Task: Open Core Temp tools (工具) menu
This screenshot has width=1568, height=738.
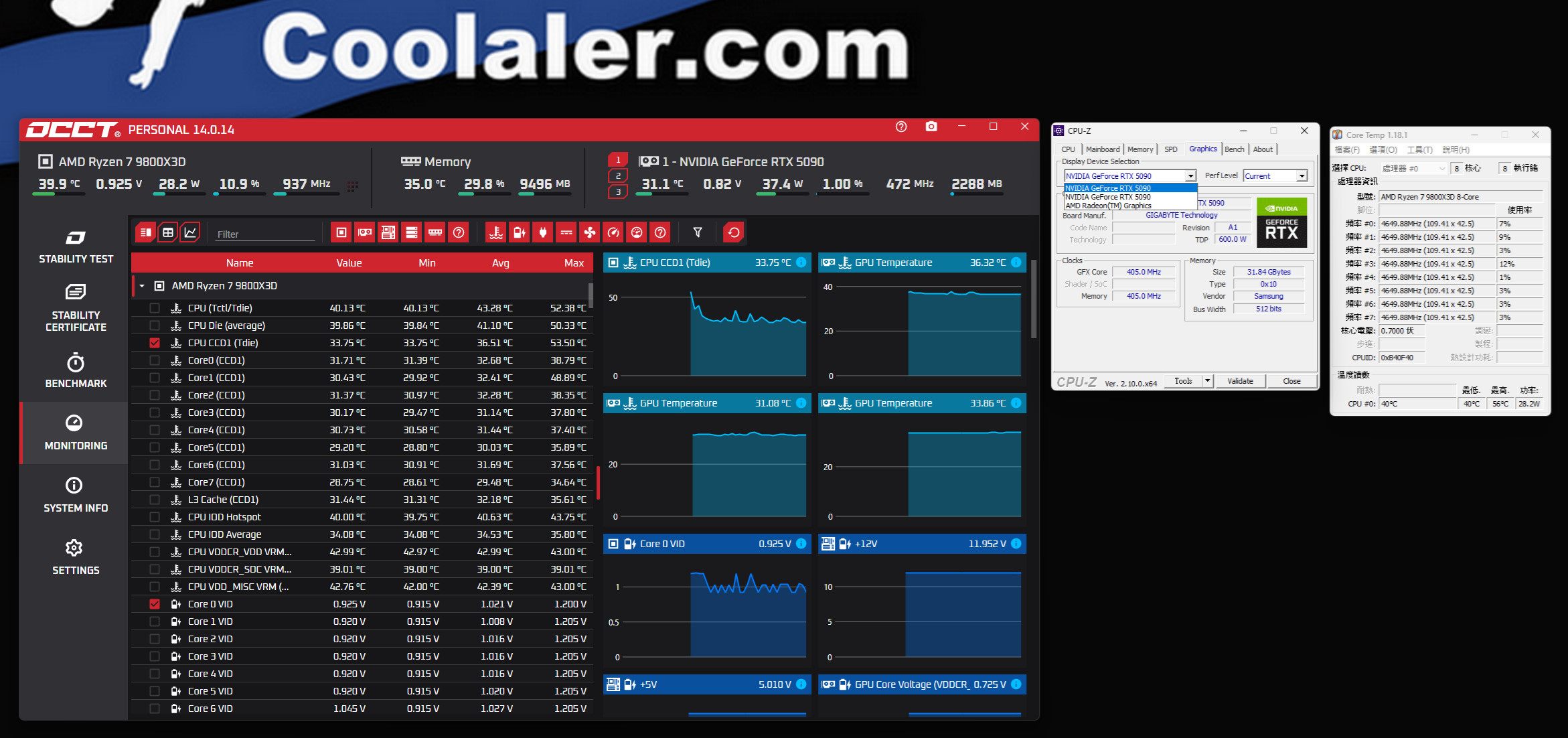Action: click(1419, 150)
